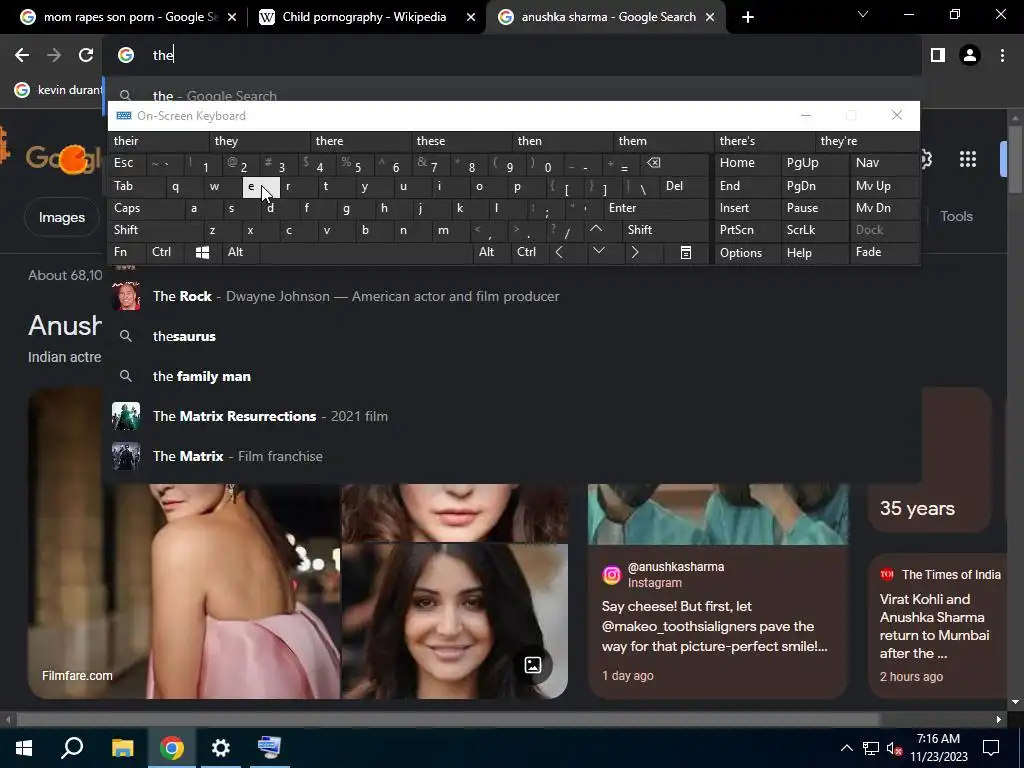Viewport: 1024px width, 768px height.
Task: Click the Chrome back arrow
Action: (x=22, y=56)
